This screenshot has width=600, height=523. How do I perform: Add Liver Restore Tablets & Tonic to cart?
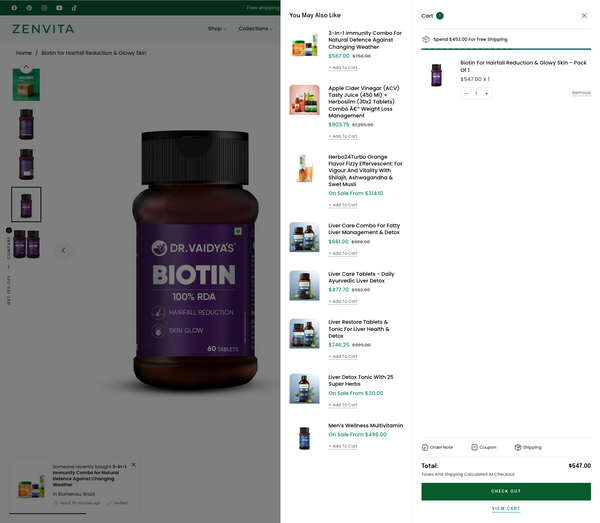[343, 357]
